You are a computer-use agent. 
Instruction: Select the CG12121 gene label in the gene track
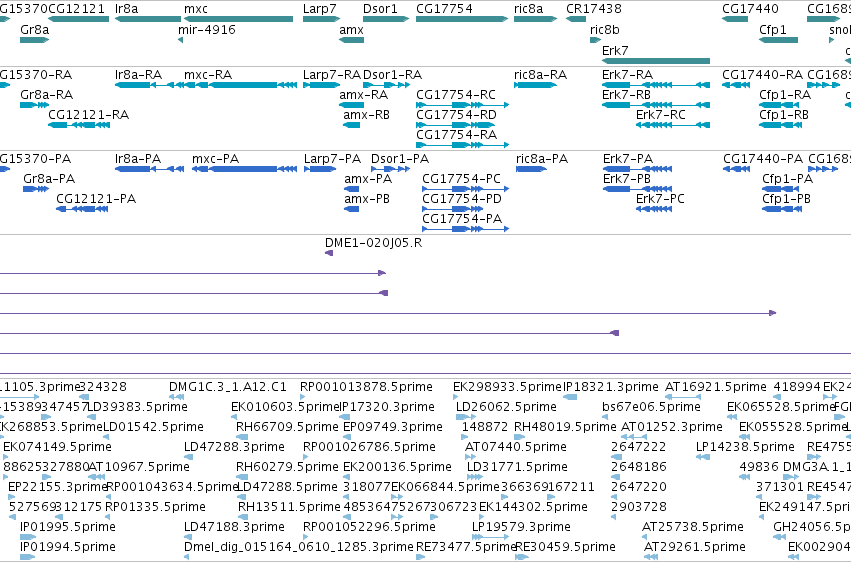[x=77, y=9]
